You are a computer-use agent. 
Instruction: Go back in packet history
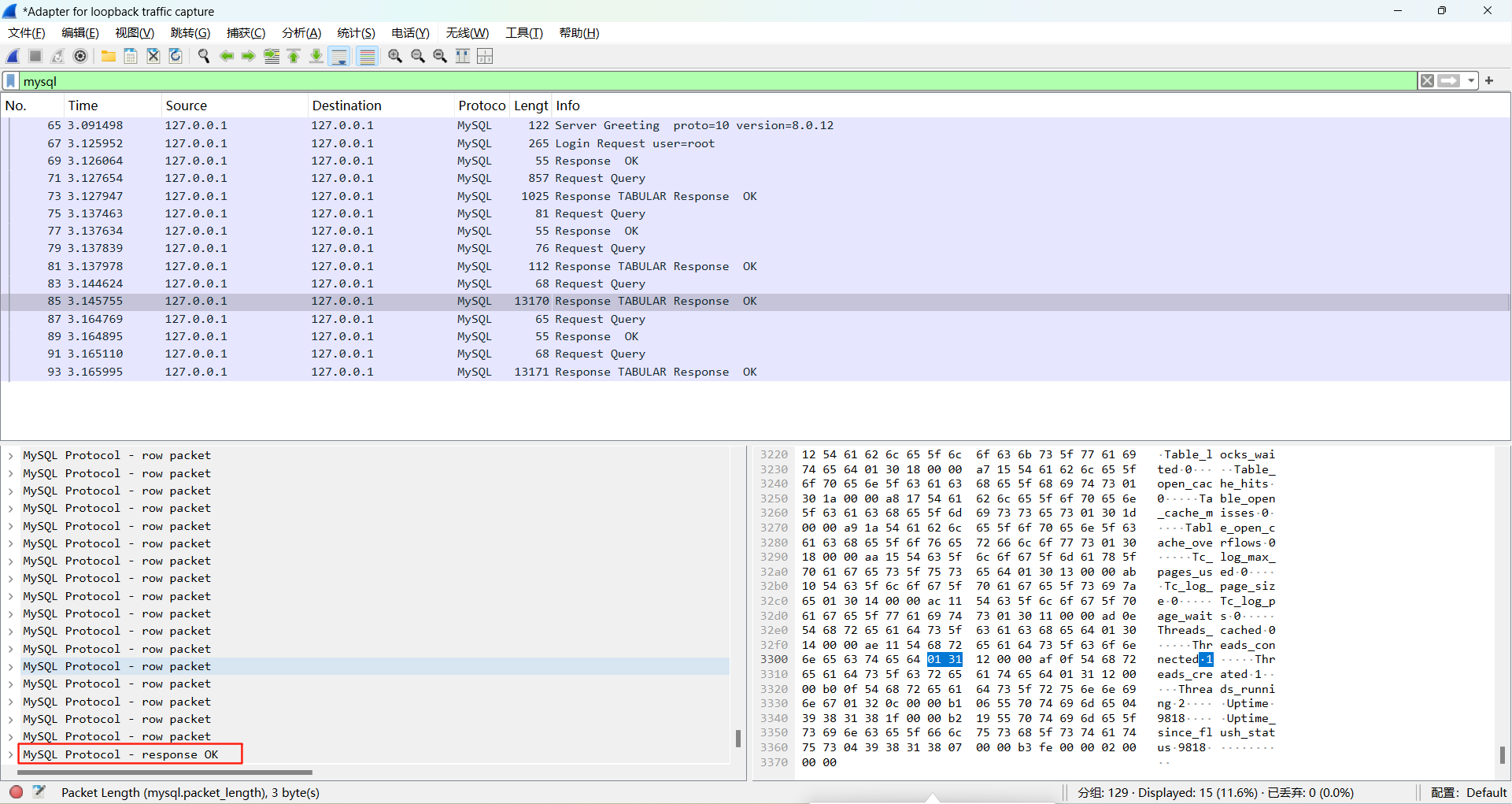(x=227, y=56)
